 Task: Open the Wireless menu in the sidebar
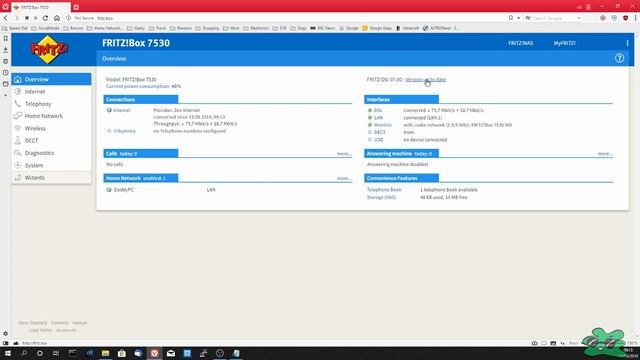click(51, 128)
